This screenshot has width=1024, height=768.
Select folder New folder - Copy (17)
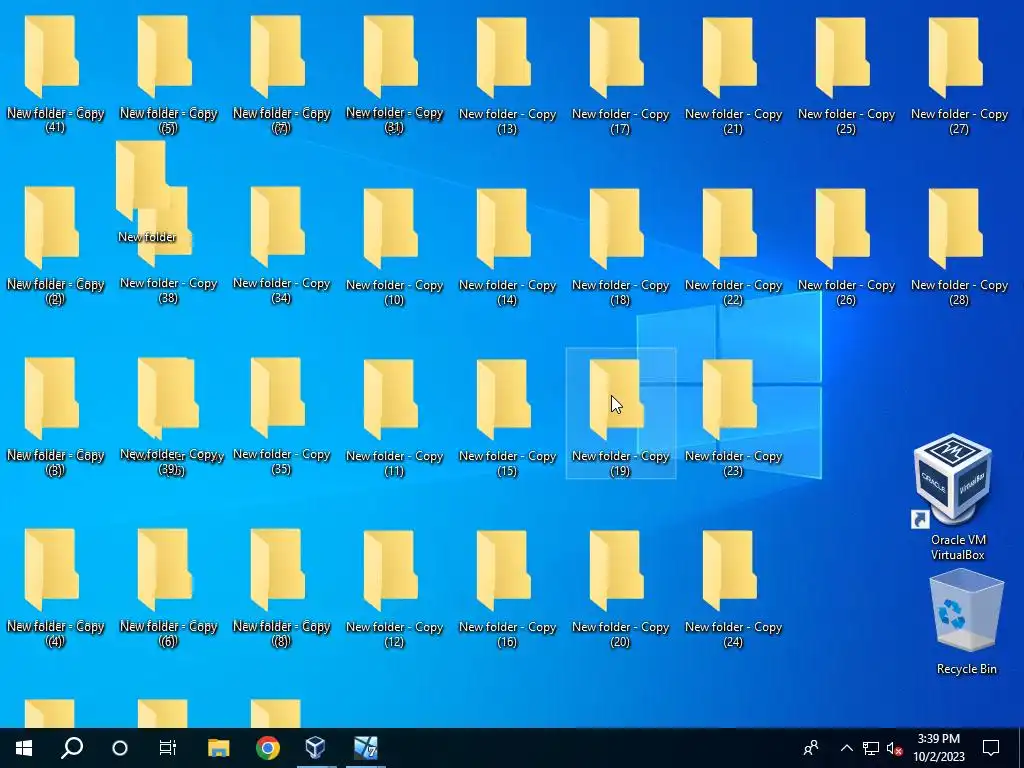tap(620, 75)
